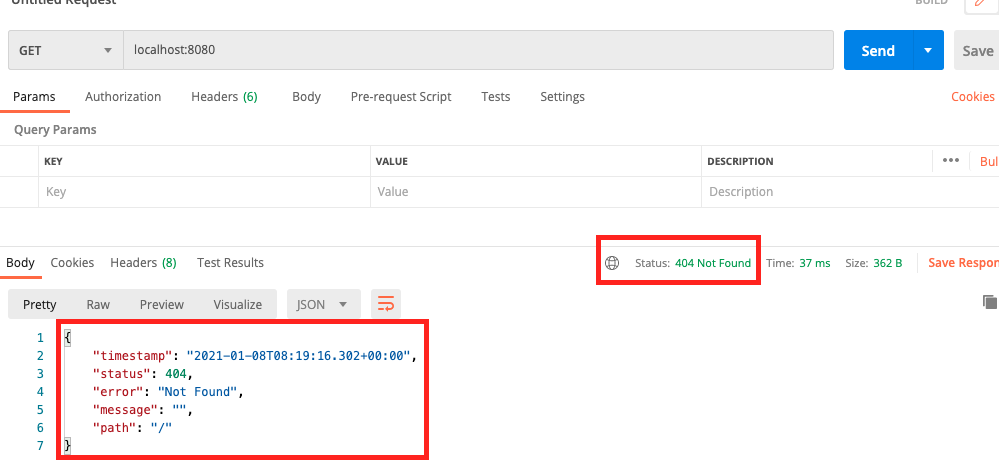This screenshot has height=476, width=999.
Task: Open the response Cookies tab
Action: [x=72, y=263]
